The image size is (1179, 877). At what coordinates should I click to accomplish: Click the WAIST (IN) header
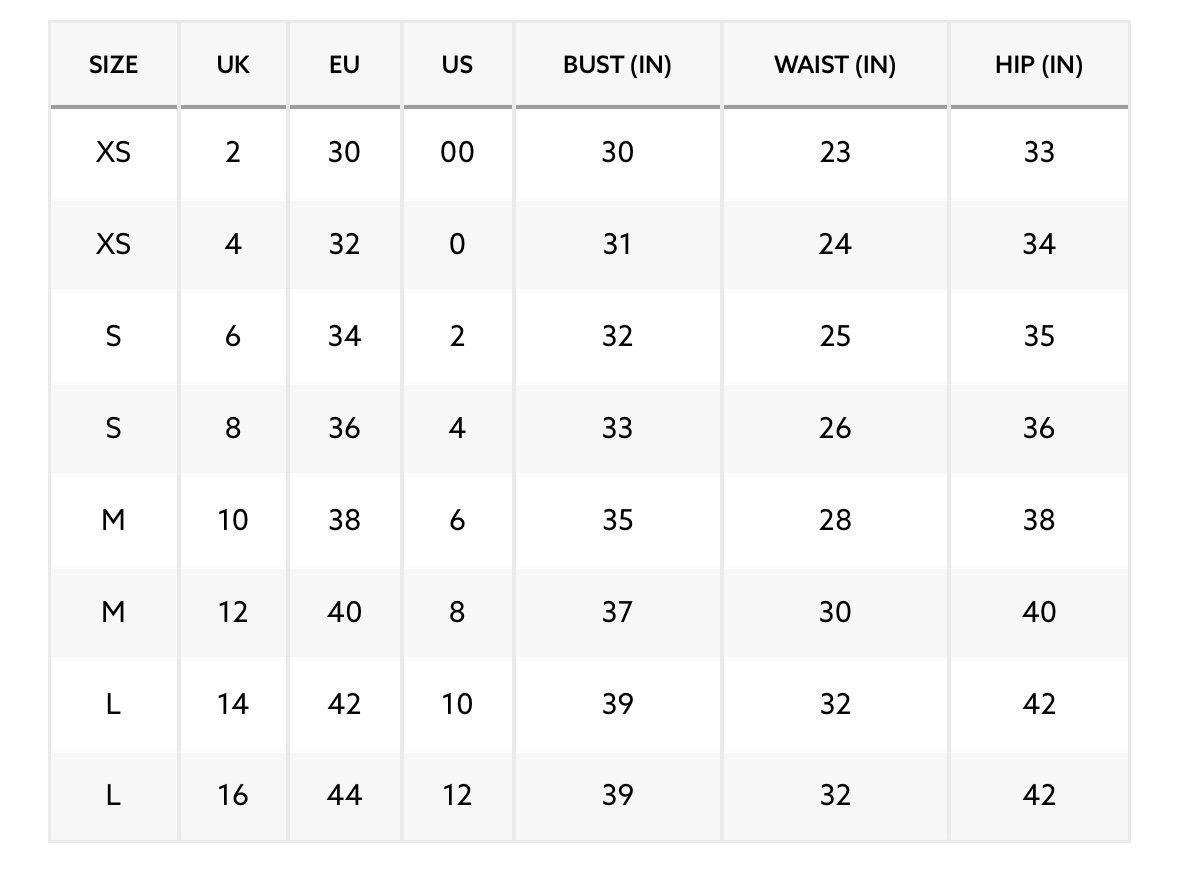(x=835, y=65)
